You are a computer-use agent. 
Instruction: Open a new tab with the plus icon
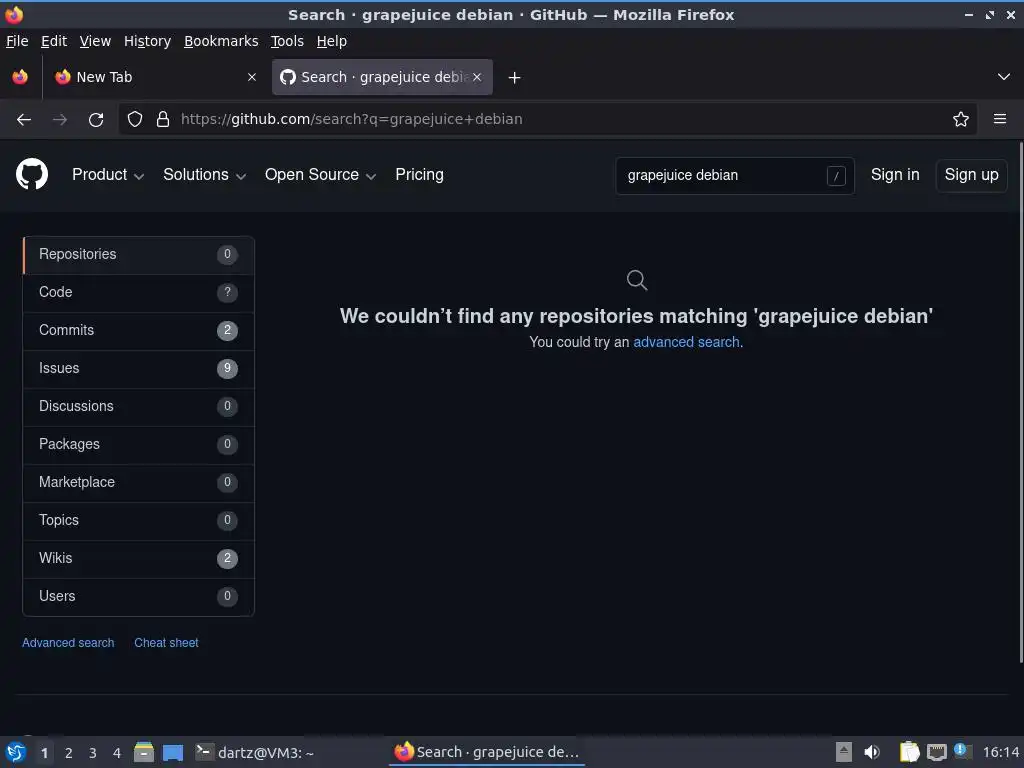pos(515,78)
